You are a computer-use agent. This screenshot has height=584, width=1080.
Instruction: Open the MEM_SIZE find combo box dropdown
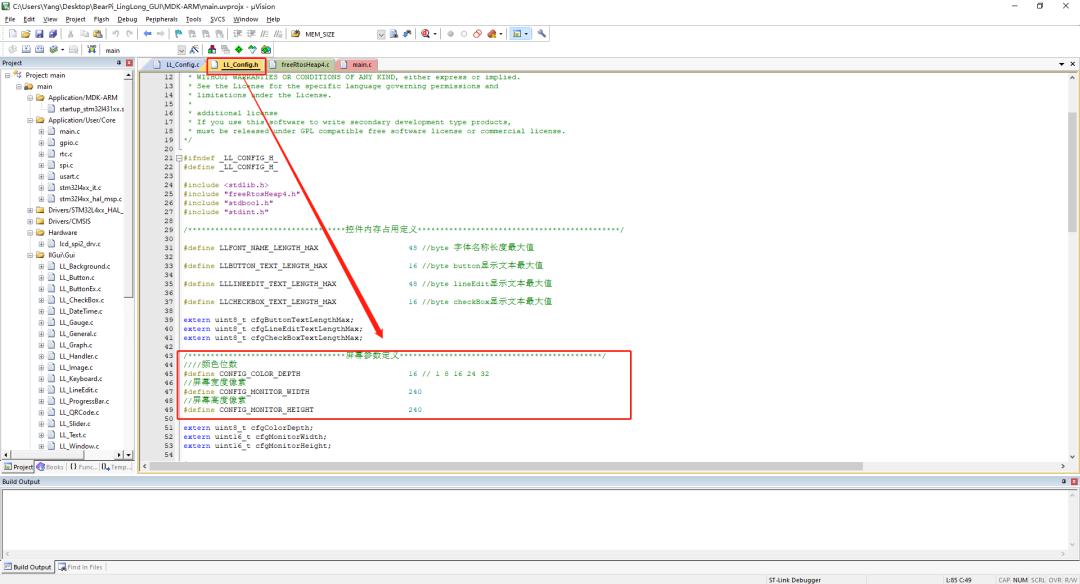[x=381, y=34]
